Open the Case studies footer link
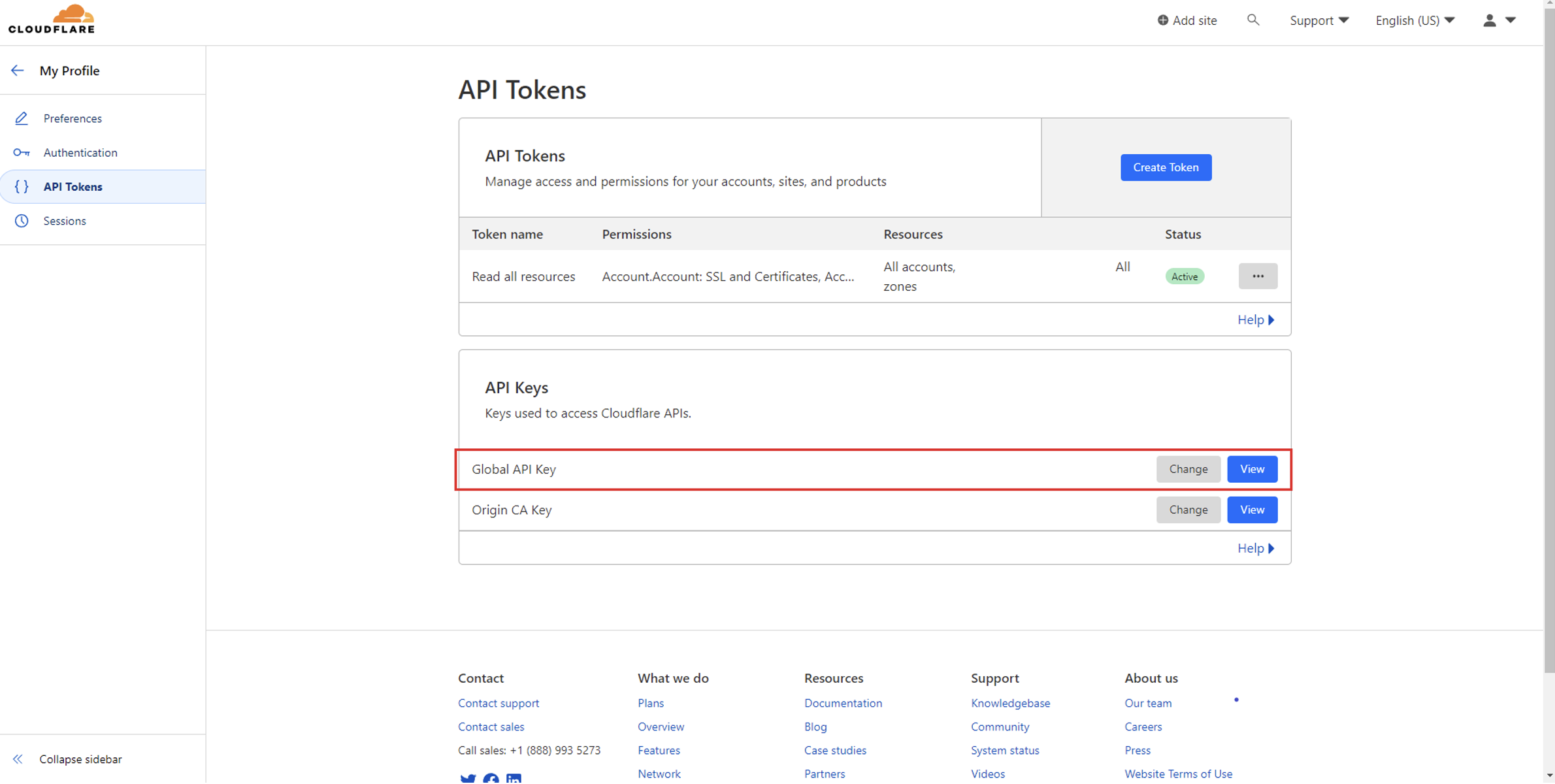Viewport: 1555px width, 784px height. pos(835,750)
